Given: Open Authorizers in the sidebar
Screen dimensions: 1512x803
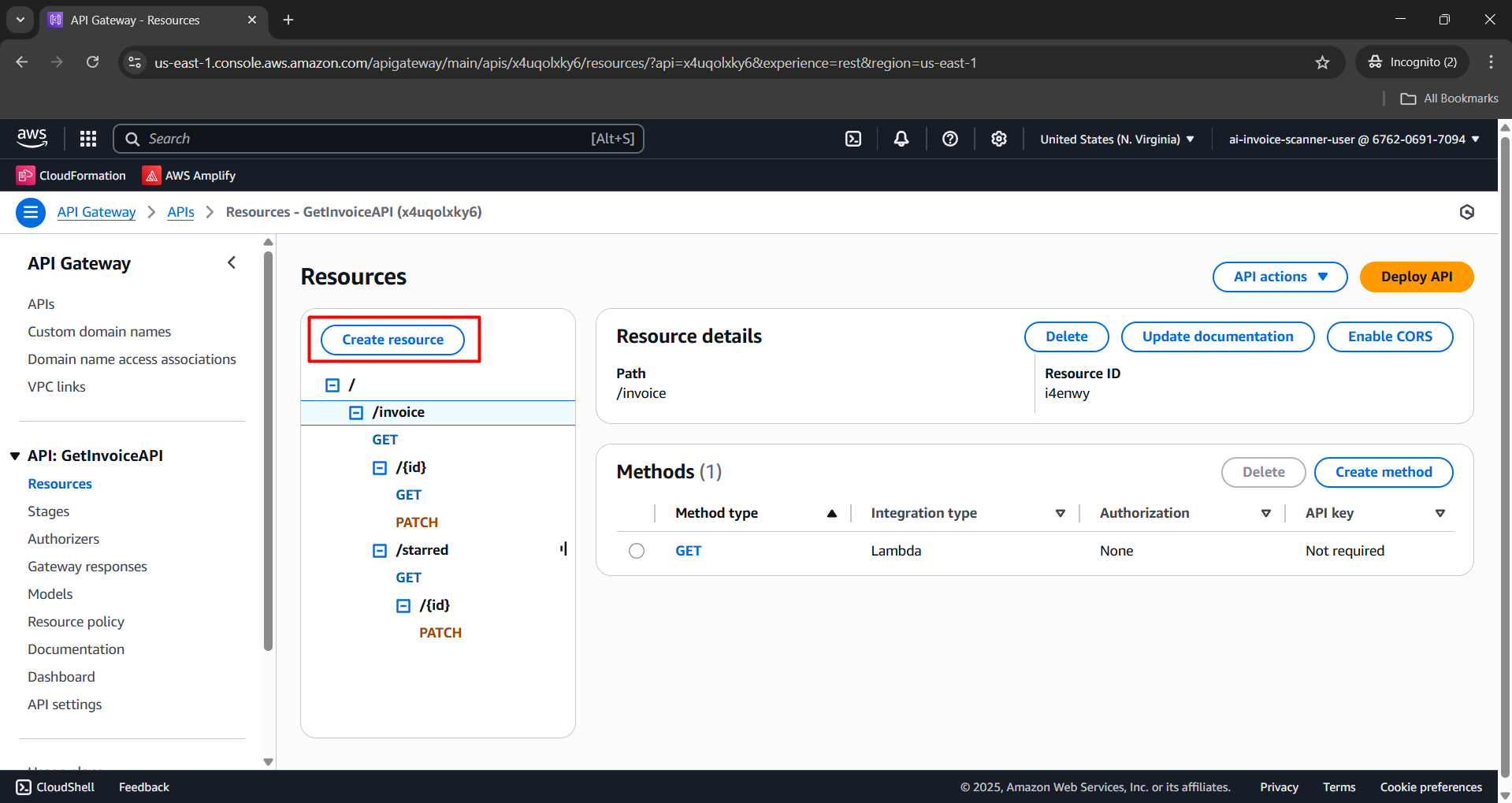Looking at the screenshot, I should coord(63,539).
